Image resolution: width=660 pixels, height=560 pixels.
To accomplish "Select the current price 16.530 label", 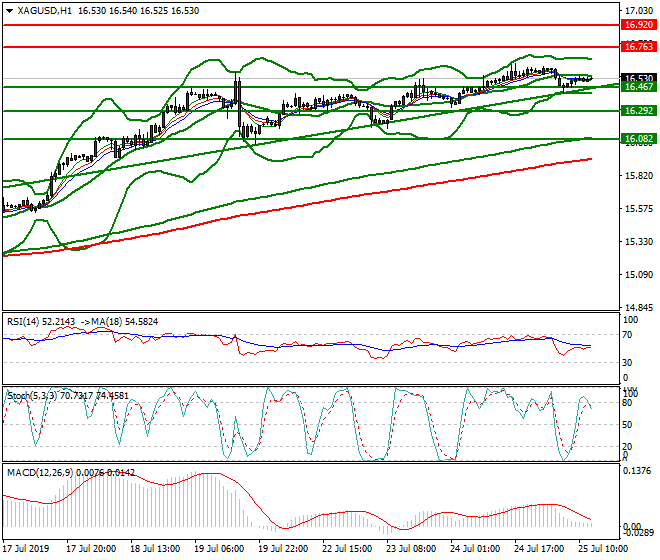I will click(x=639, y=78).
